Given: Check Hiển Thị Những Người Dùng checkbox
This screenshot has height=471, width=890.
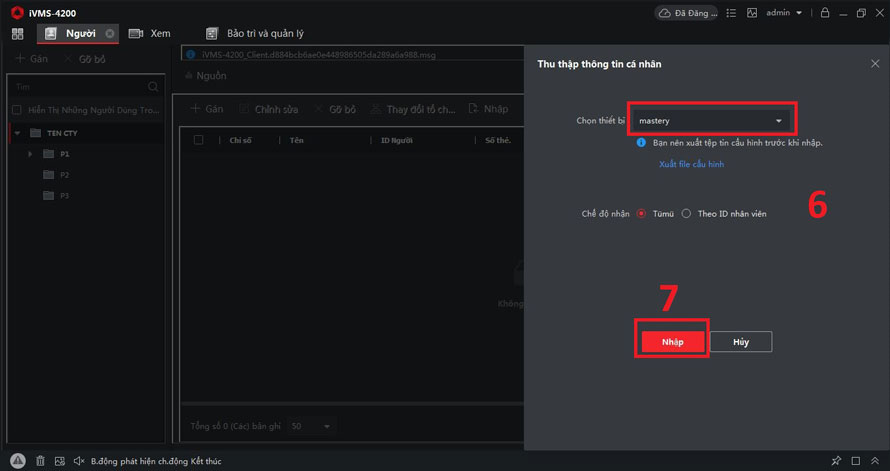Looking at the screenshot, I should coord(16,110).
